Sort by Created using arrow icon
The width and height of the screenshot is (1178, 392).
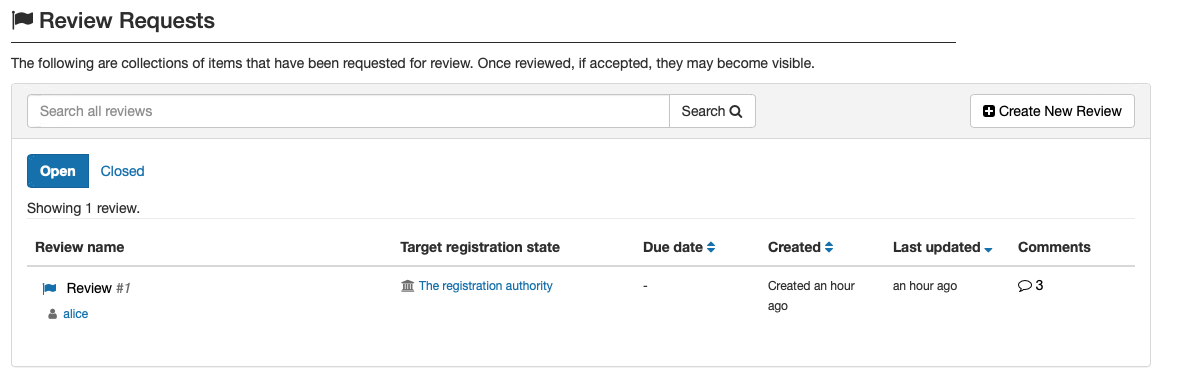click(x=829, y=247)
